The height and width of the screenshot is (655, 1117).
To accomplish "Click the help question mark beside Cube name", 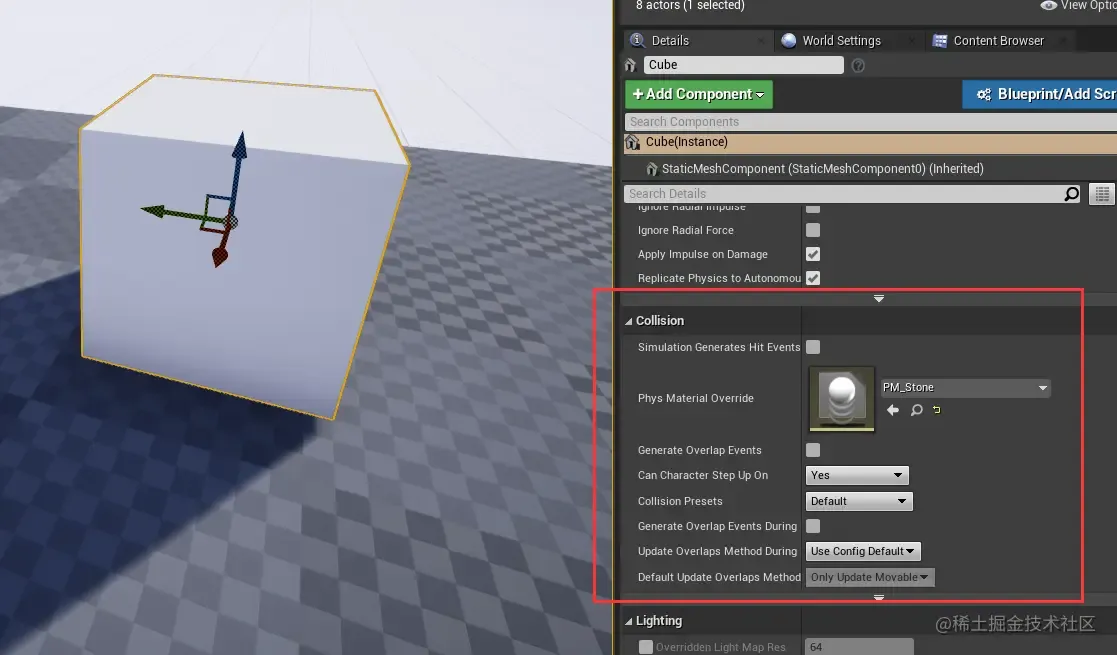I will click(x=858, y=66).
